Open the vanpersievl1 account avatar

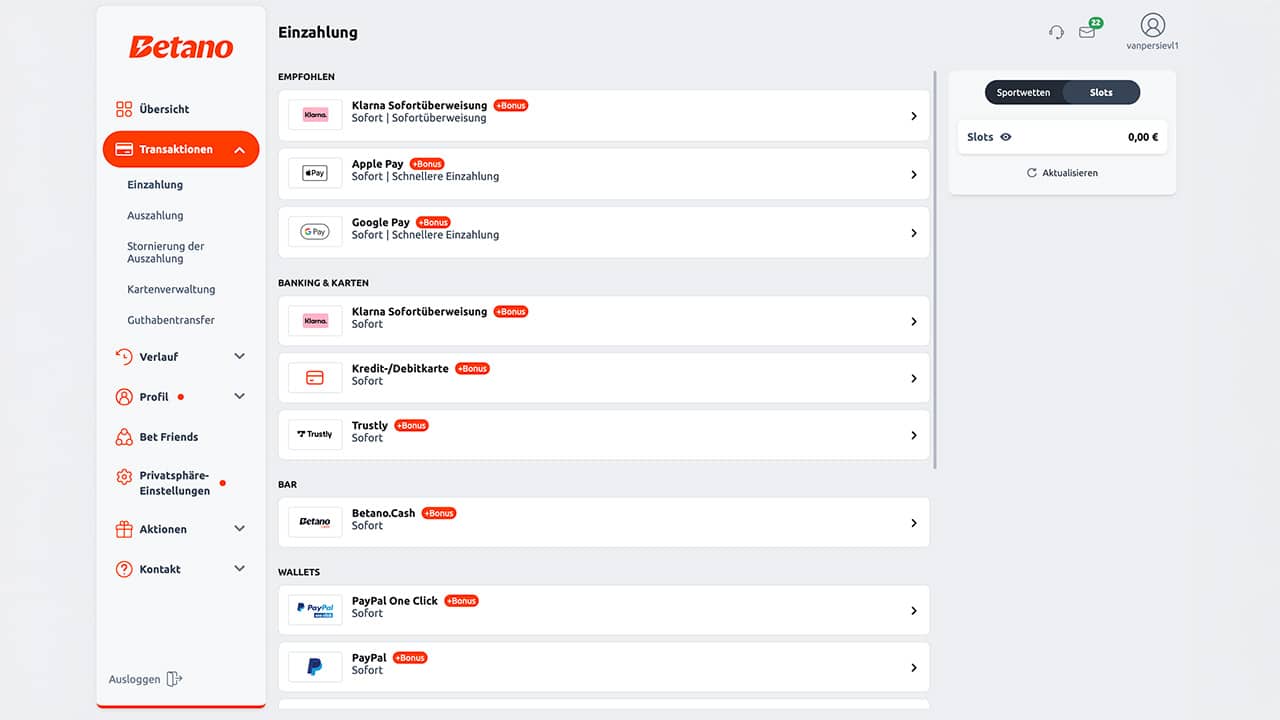[1153, 25]
